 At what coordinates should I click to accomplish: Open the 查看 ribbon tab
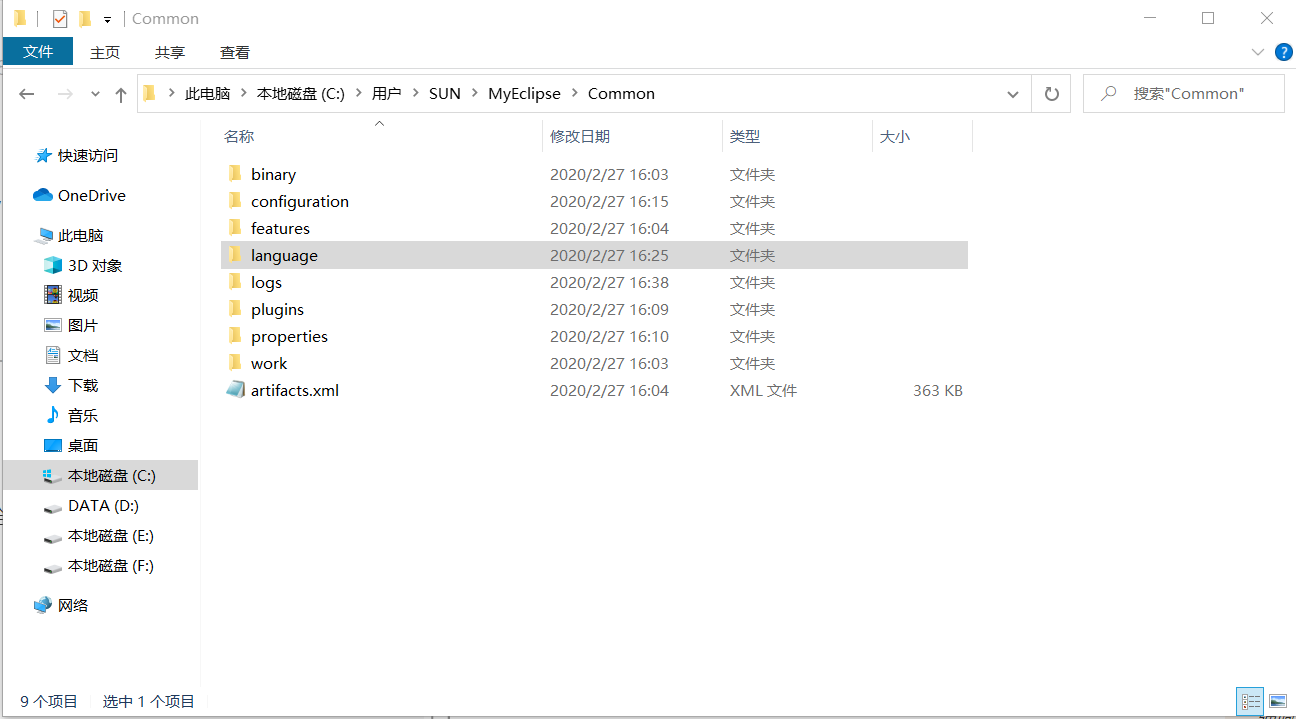[x=235, y=52]
